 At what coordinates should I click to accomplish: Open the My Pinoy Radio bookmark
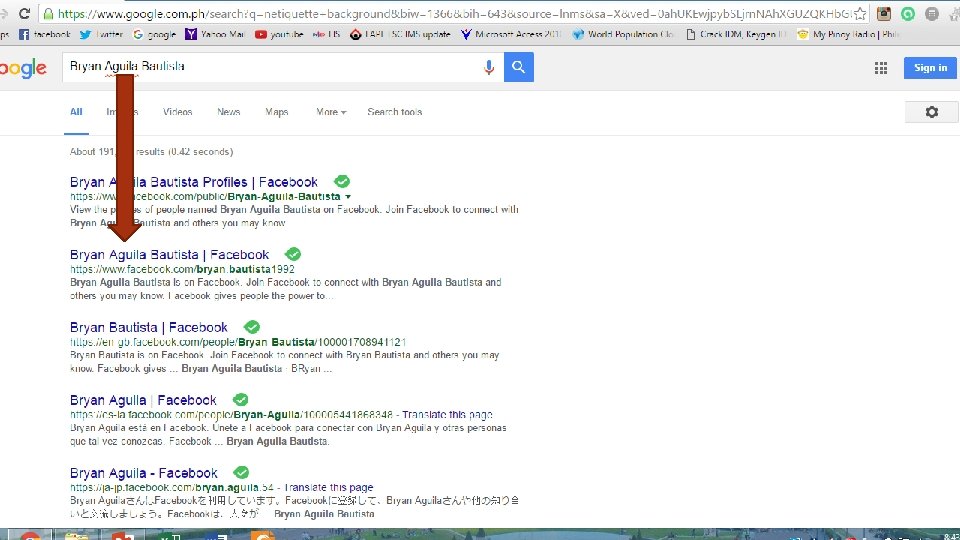click(848, 34)
